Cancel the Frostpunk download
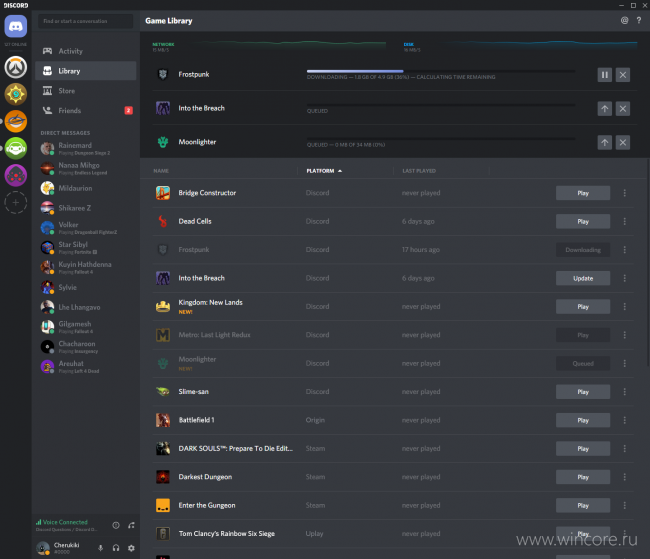The image size is (650, 559). (623, 75)
